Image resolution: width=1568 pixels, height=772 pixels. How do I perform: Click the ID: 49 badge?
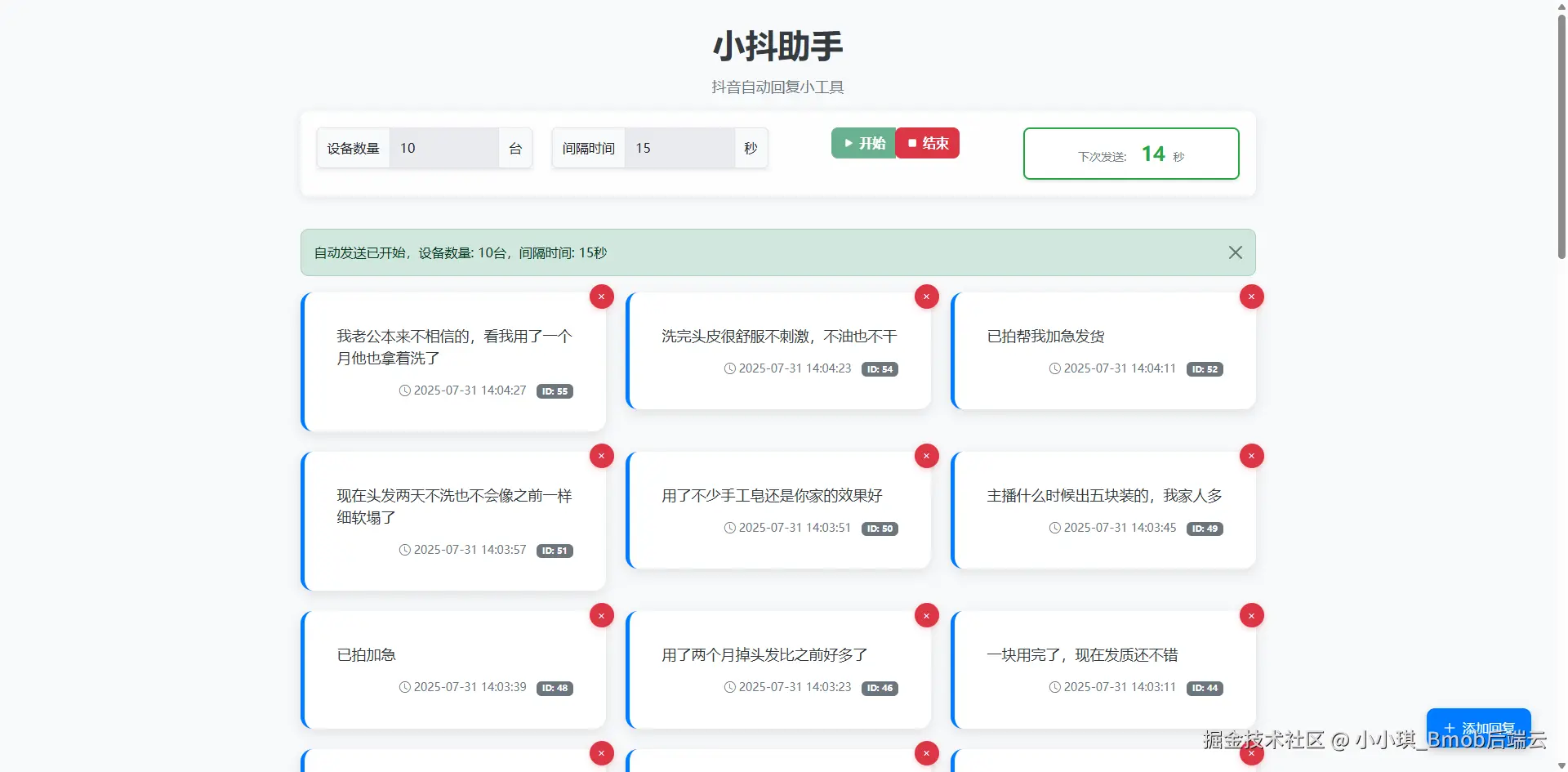click(1205, 529)
